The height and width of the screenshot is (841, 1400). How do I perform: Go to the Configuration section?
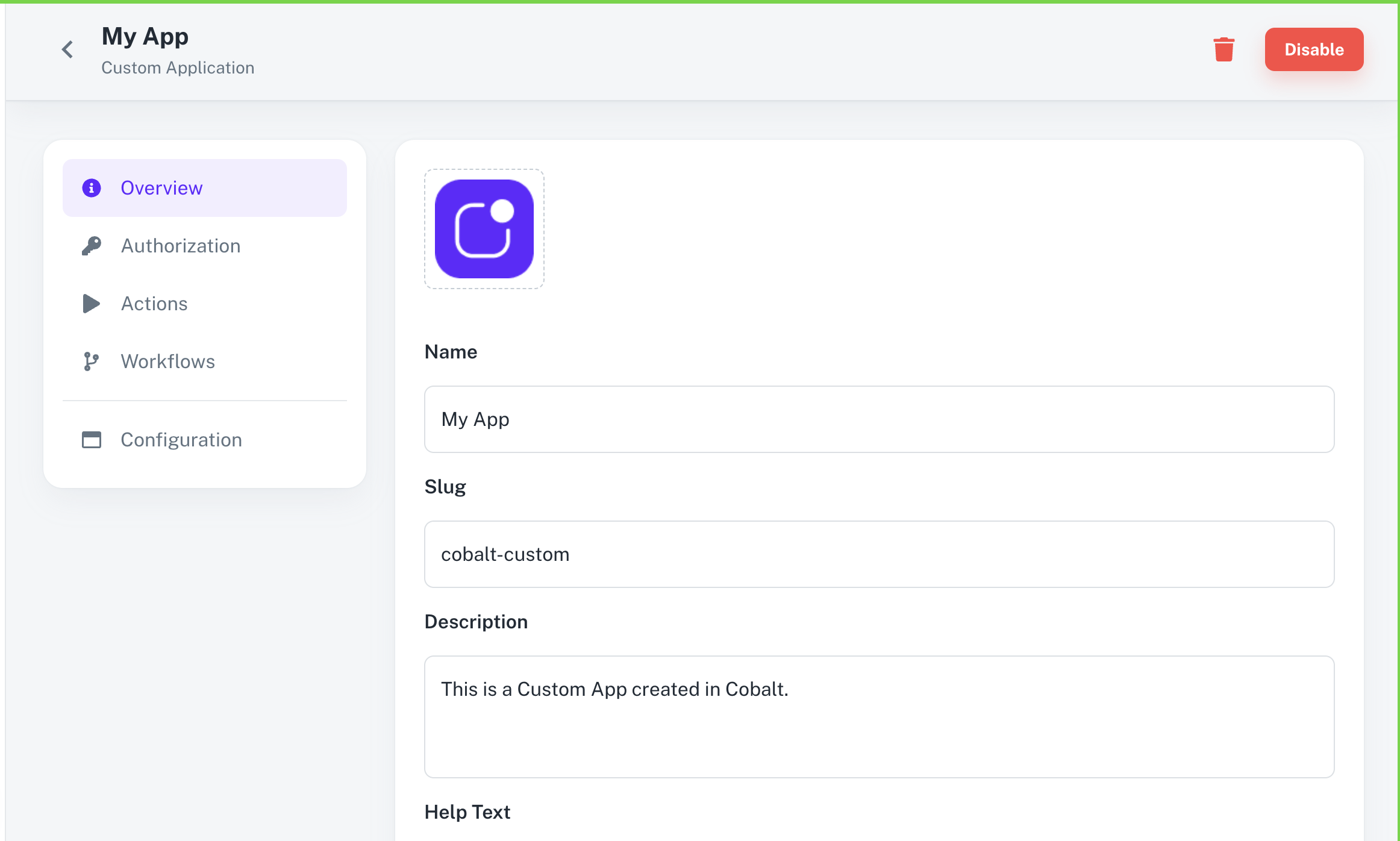pos(181,439)
